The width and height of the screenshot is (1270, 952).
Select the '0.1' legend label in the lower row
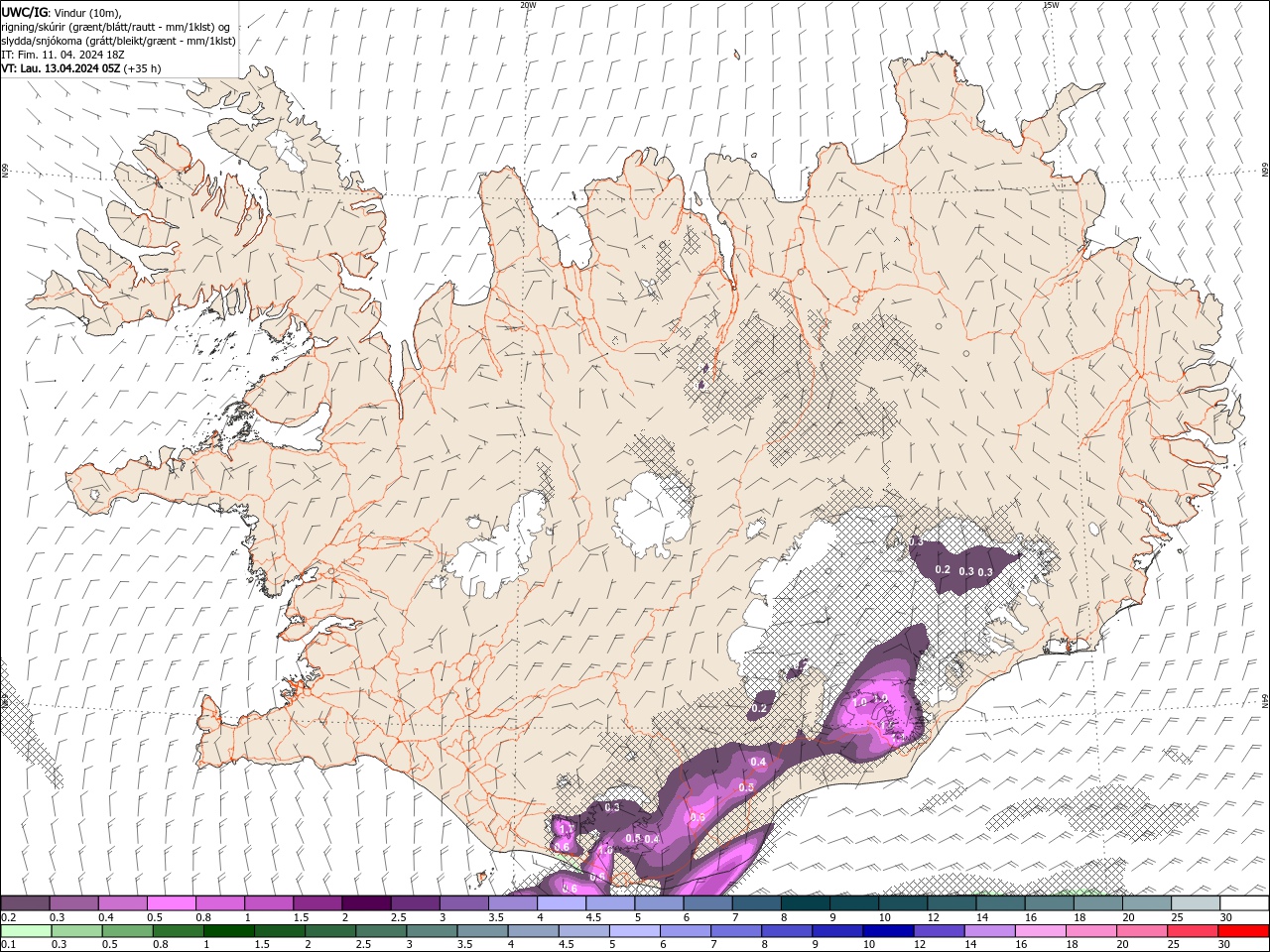(8, 945)
